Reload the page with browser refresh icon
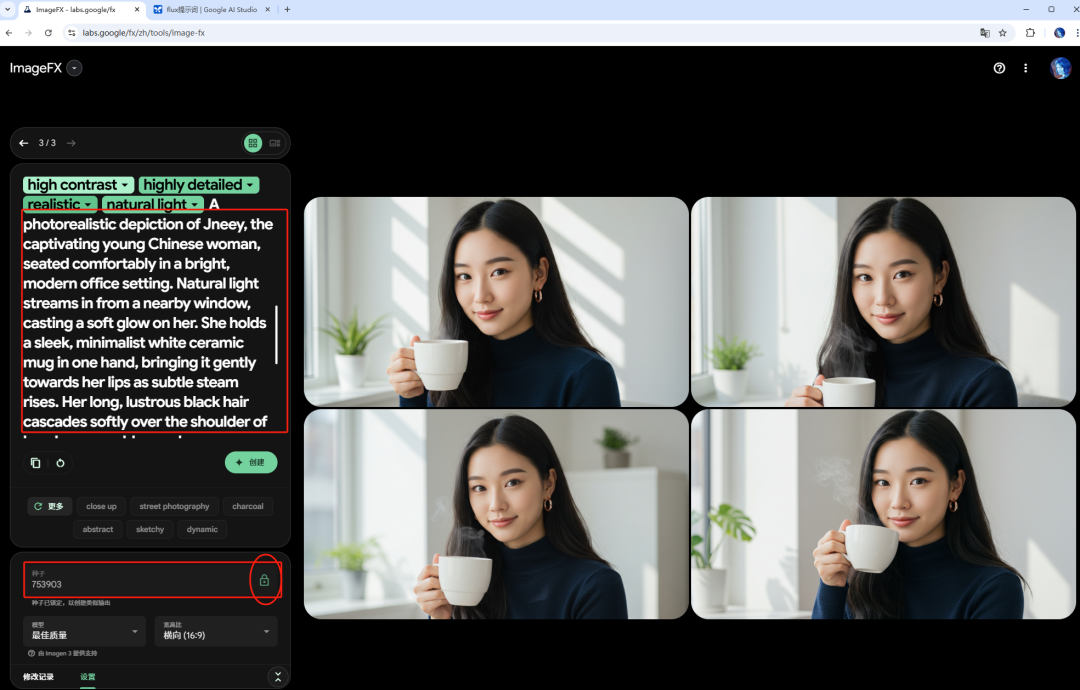1080x690 pixels. (x=48, y=32)
